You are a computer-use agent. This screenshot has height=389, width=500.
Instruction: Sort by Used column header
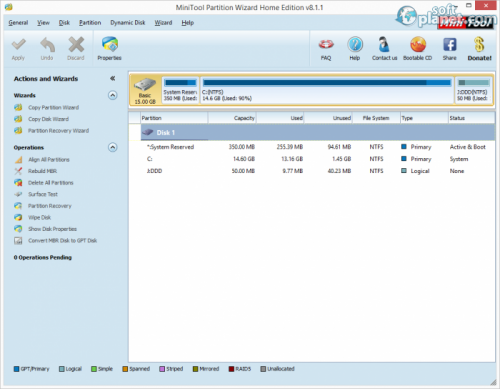tap(280, 118)
